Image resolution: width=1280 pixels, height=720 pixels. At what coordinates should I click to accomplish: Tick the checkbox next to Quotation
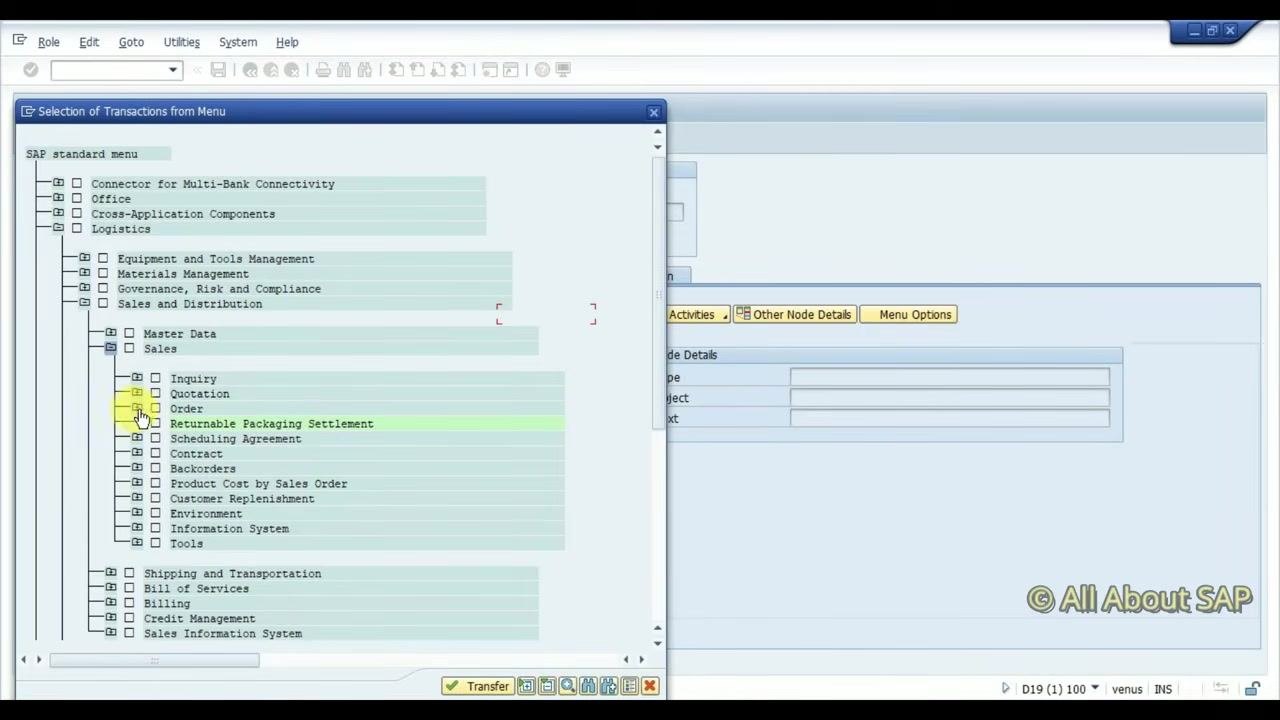[x=155, y=394]
